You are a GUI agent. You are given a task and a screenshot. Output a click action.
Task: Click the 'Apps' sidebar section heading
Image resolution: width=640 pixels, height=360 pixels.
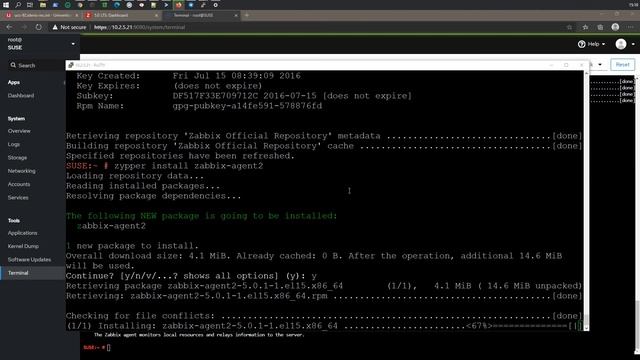[14, 82]
